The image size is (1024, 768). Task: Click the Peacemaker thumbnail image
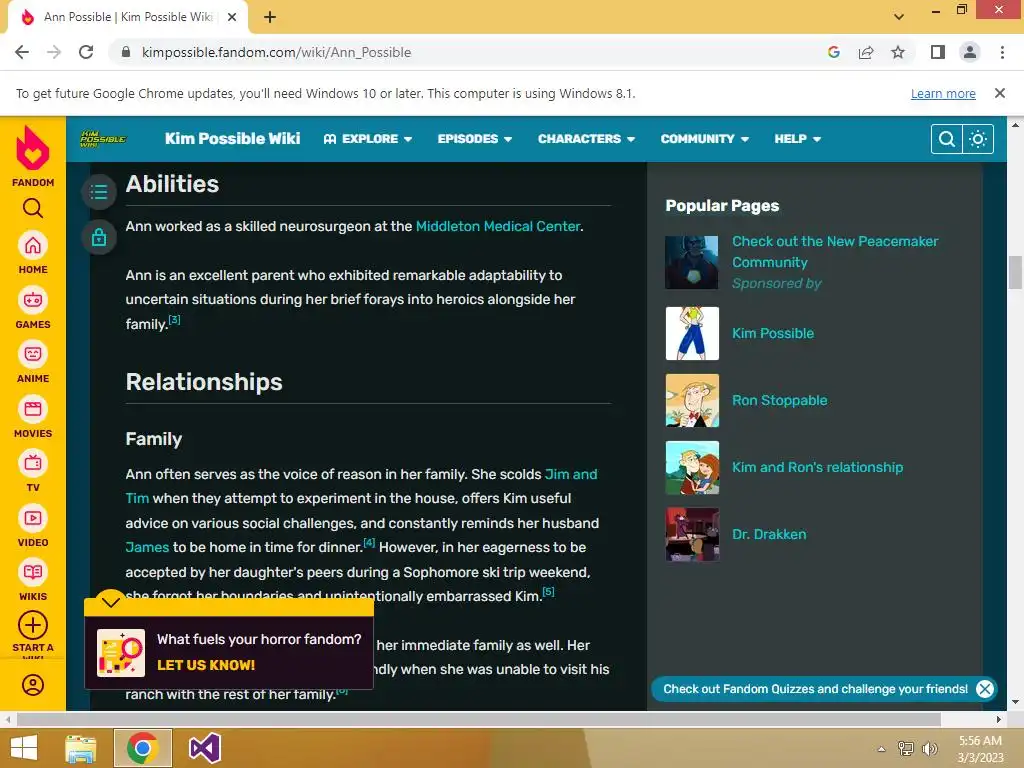pyautogui.click(x=692, y=263)
